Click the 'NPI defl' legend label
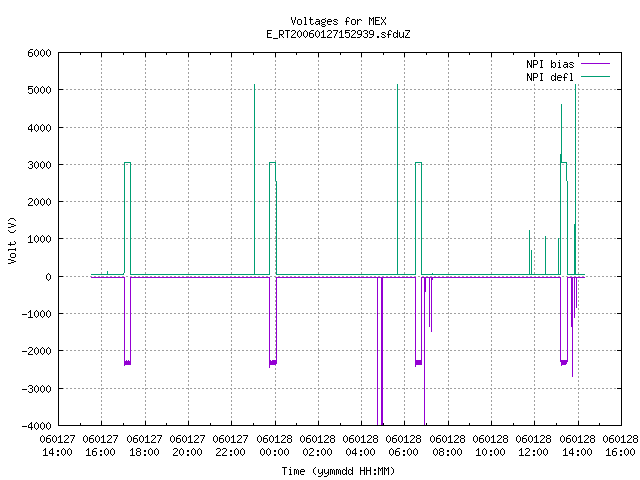The width and height of the screenshot is (640, 480). pyautogui.click(x=550, y=77)
